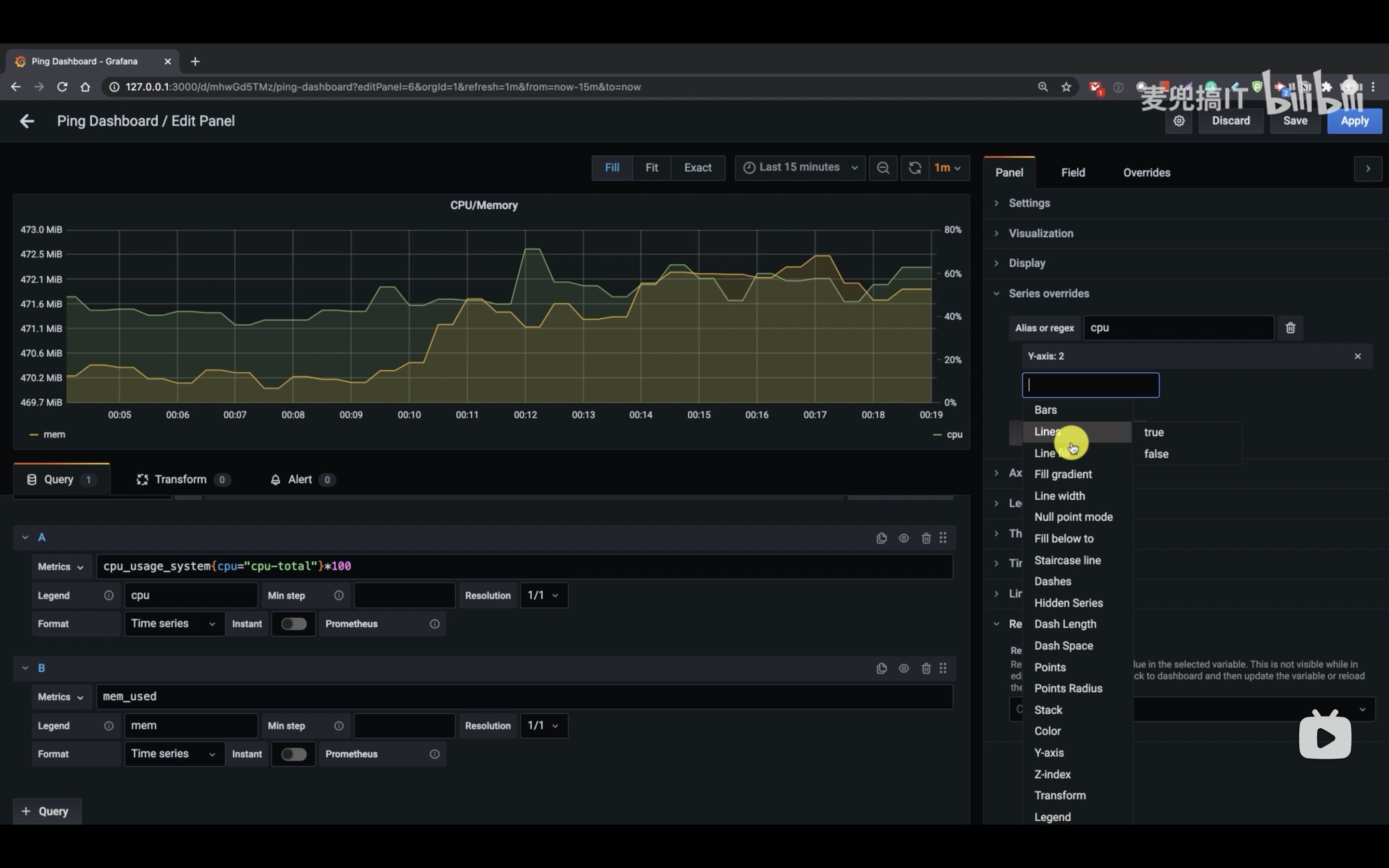The width and height of the screenshot is (1389, 868).
Task: Remove the Y-axis: 2 override with the X
Action: (1358, 356)
